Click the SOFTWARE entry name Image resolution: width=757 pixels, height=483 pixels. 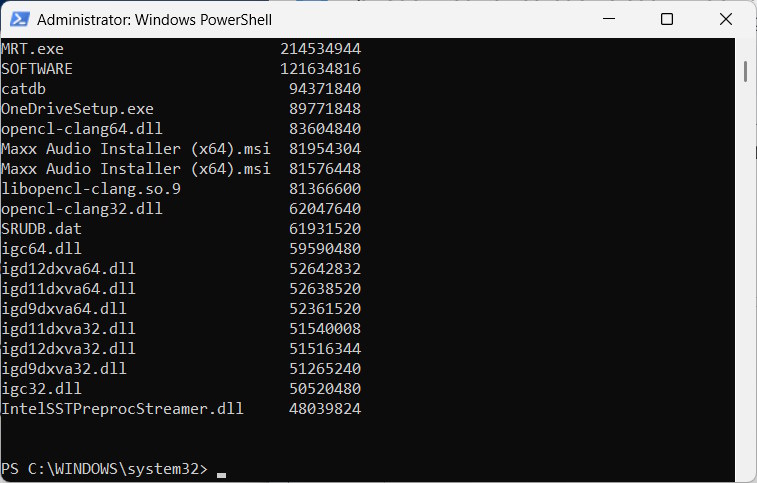tap(37, 69)
